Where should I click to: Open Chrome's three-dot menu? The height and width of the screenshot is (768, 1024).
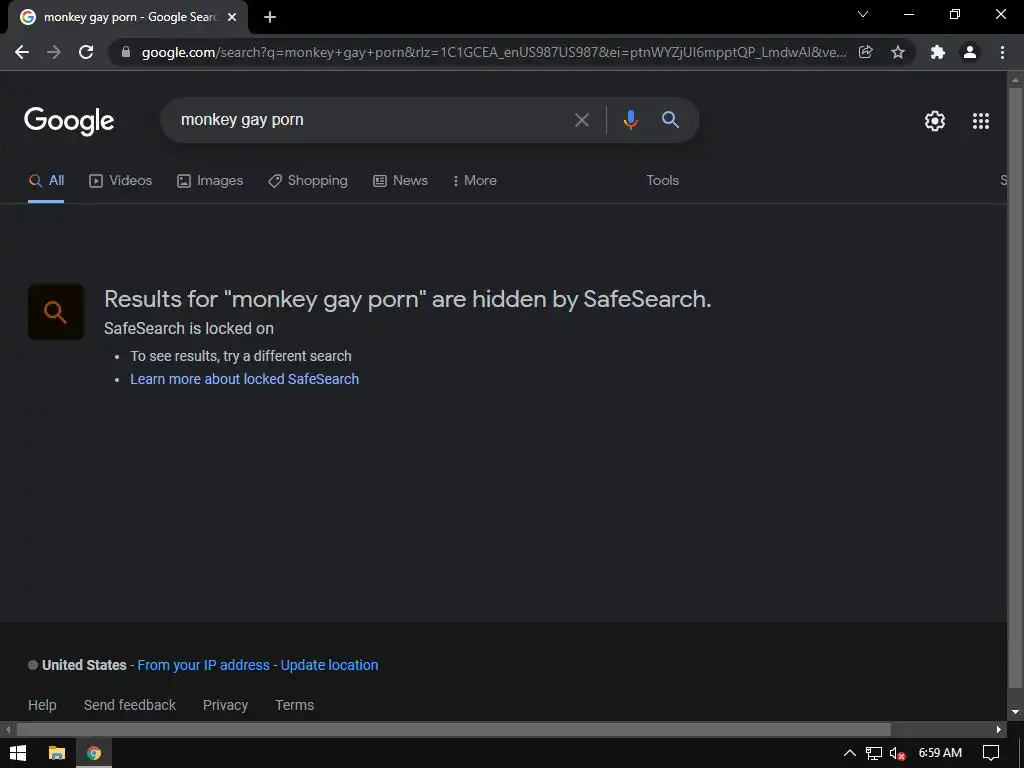pos(1002,52)
